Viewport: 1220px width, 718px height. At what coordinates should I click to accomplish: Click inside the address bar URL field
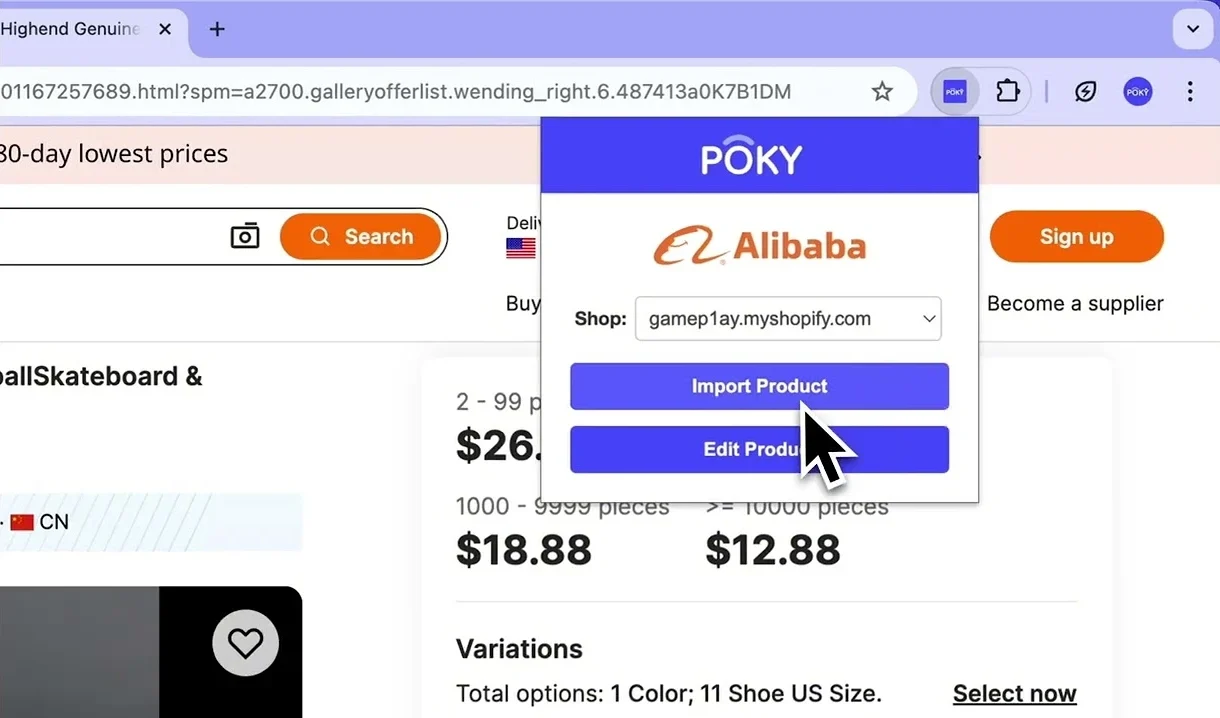click(400, 90)
